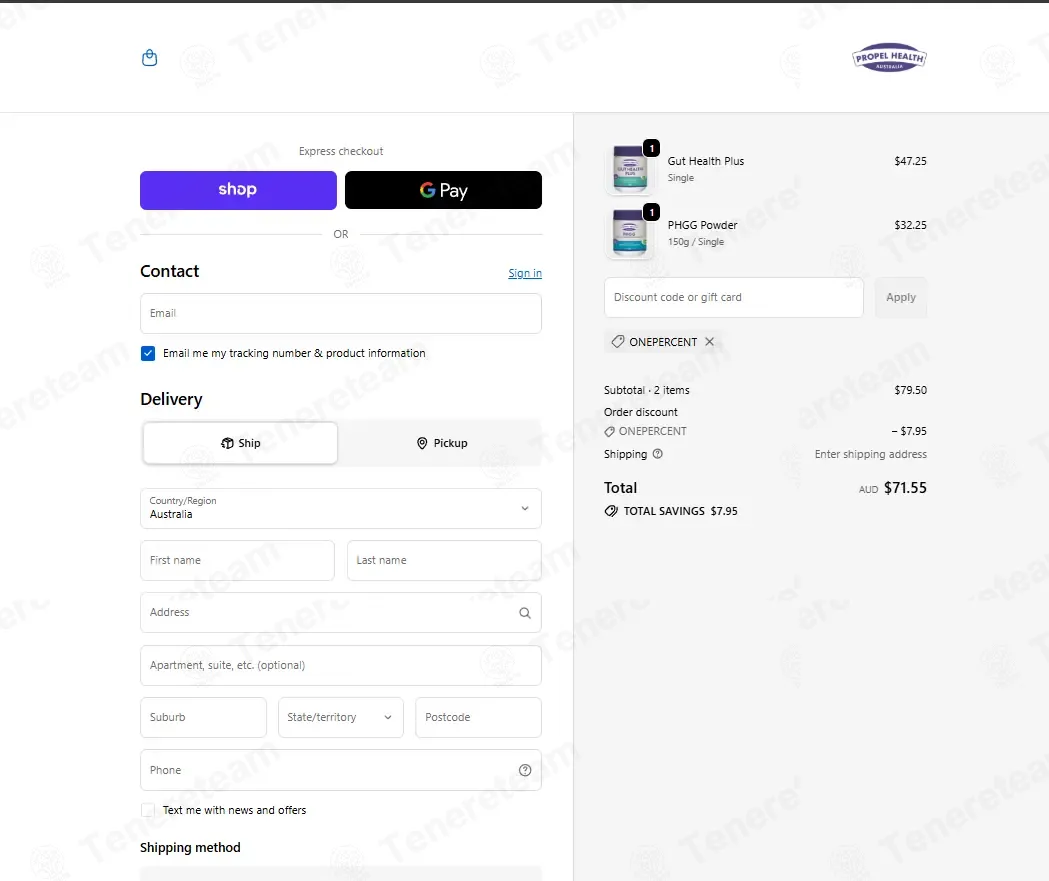The width and height of the screenshot is (1049, 881).
Task: Click the Gut Health Plus product thumbnail
Action: point(630,169)
